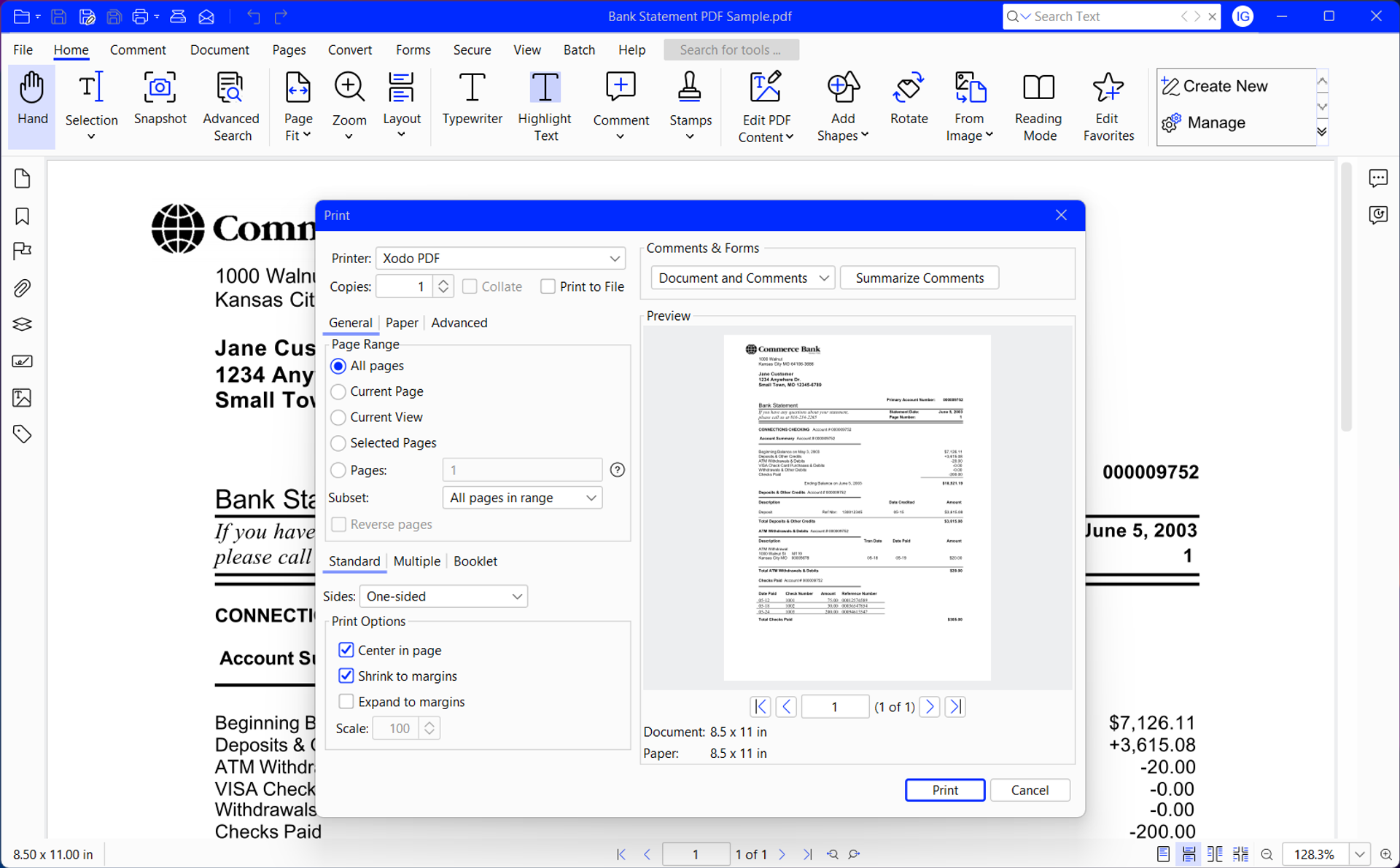Open the bookmarks sidebar panel
1400x868 pixels.
pyautogui.click(x=23, y=216)
